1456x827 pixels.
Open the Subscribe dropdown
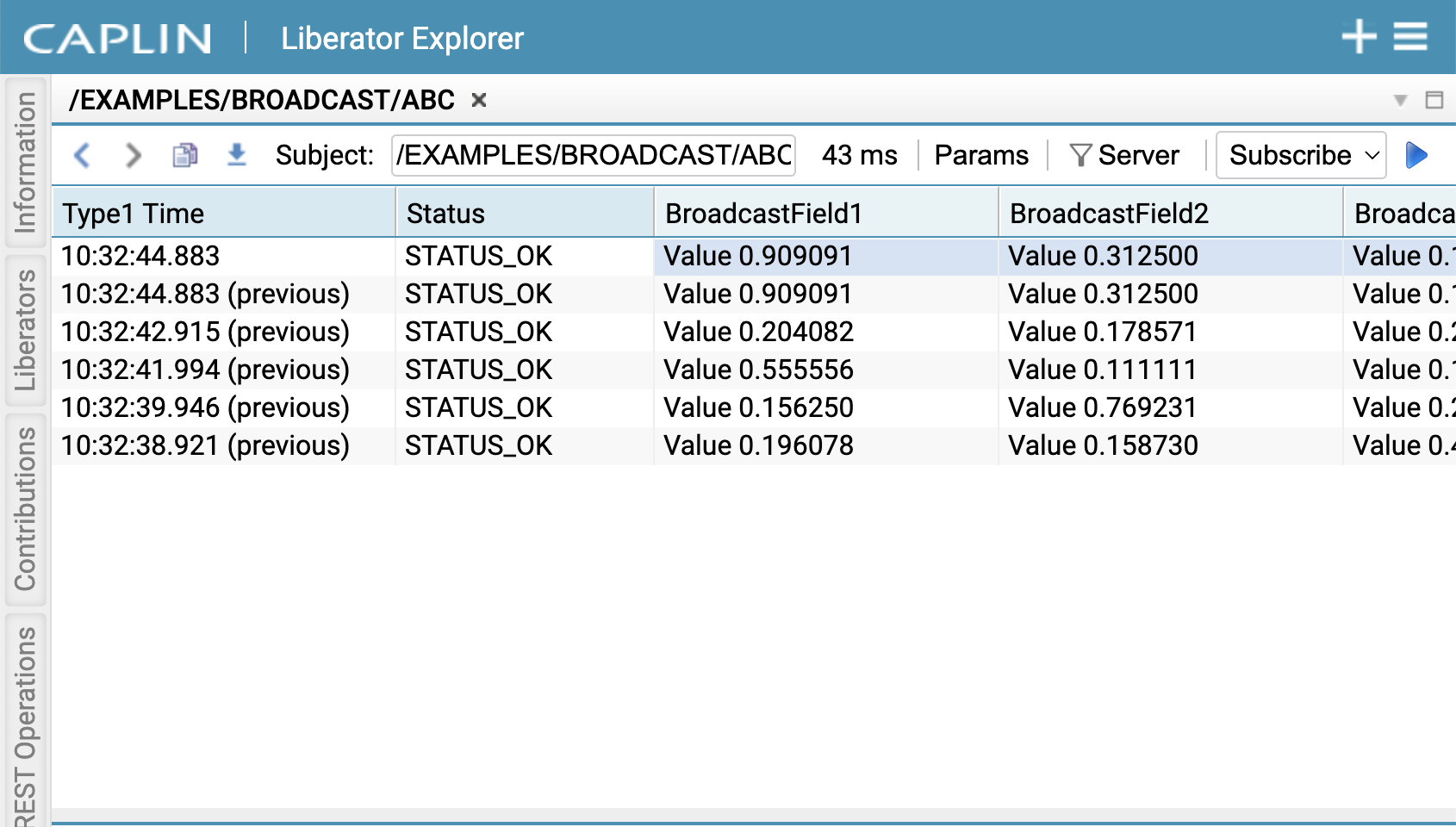(x=1301, y=155)
